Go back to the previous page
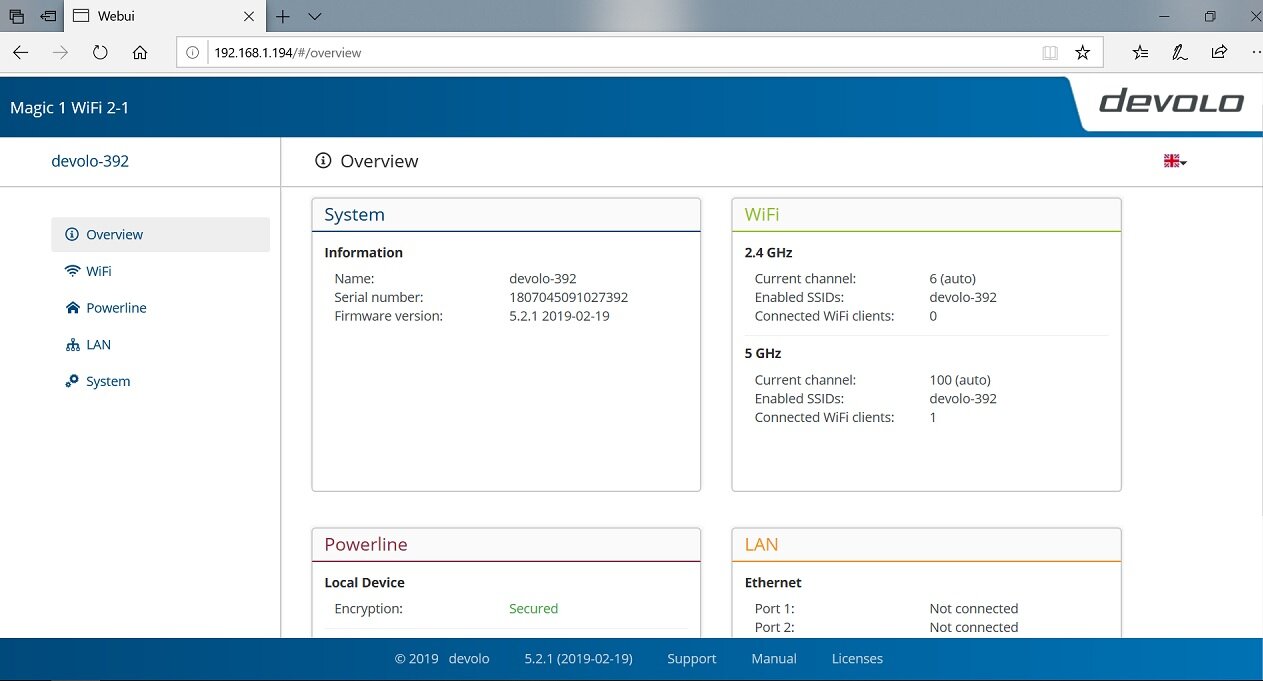The height and width of the screenshot is (681, 1263). [x=21, y=53]
